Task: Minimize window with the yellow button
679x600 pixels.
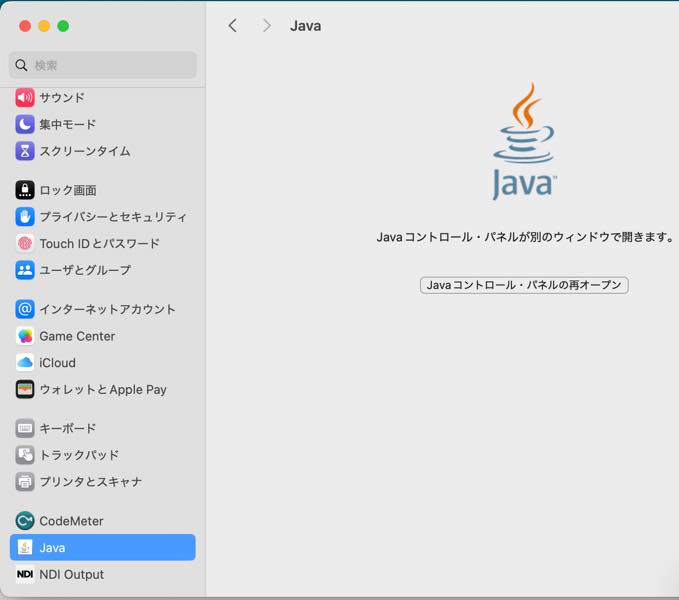Action: pos(44,26)
